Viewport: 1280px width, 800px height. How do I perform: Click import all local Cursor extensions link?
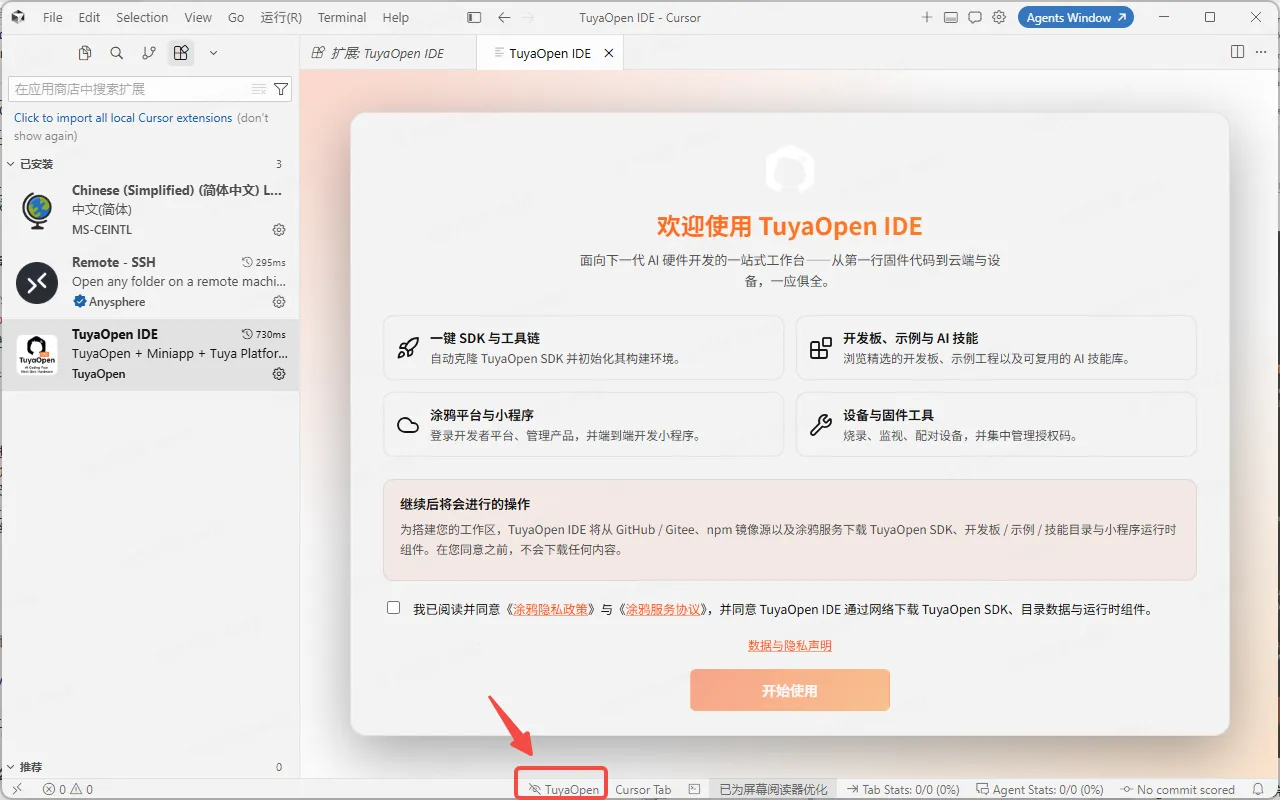coord(123,118)
